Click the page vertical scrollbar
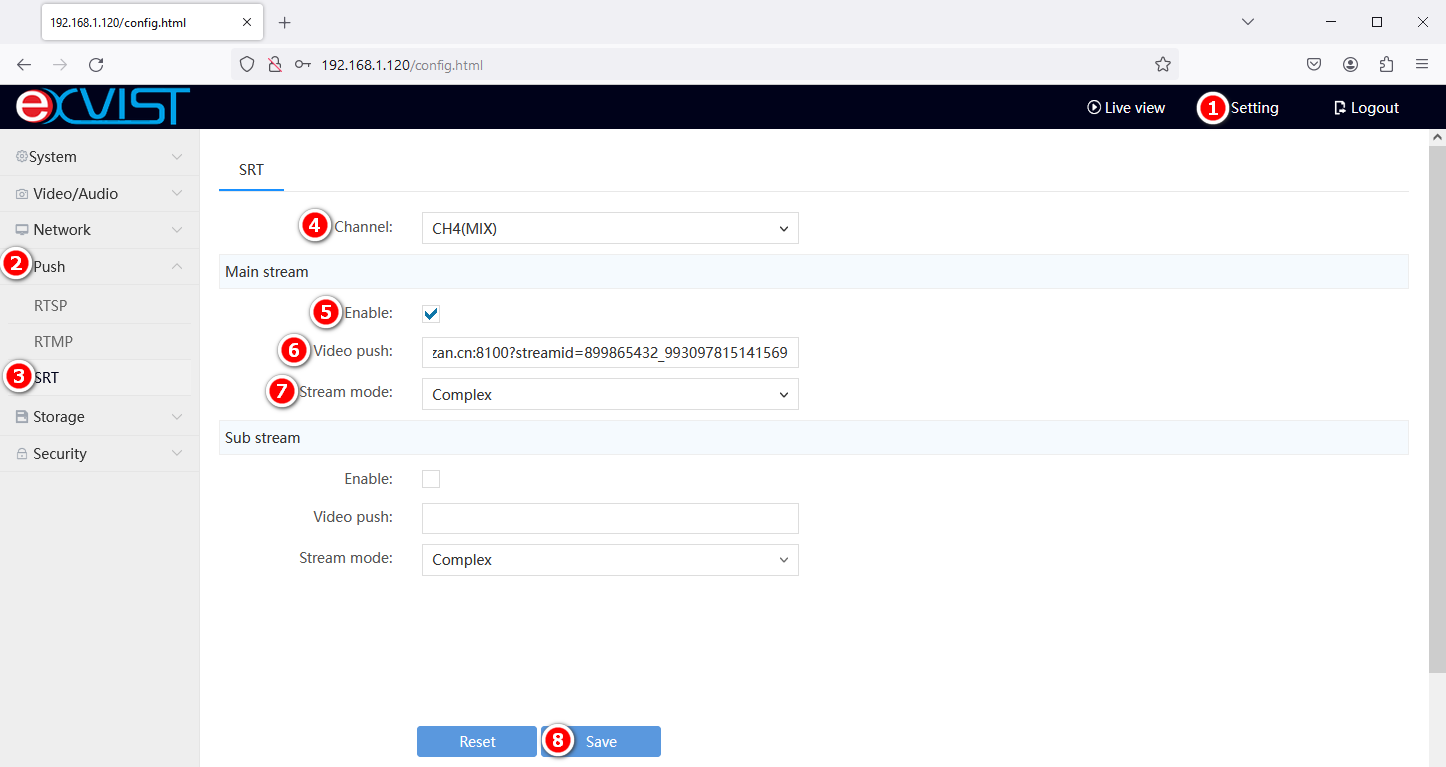1446x767 pixels. pyautogui.click(x=1437, y=400)
